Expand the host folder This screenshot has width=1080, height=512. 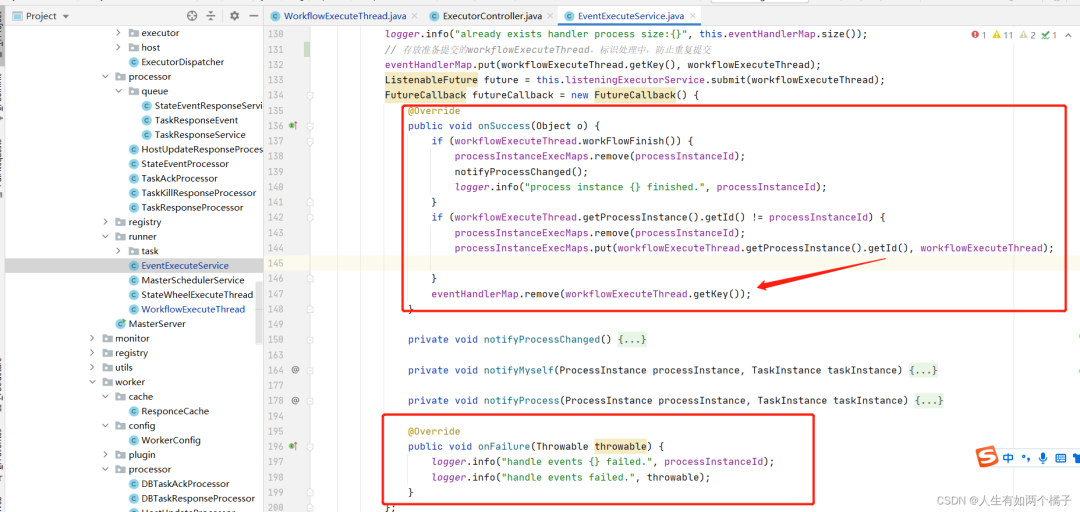[x=118, y=48]
